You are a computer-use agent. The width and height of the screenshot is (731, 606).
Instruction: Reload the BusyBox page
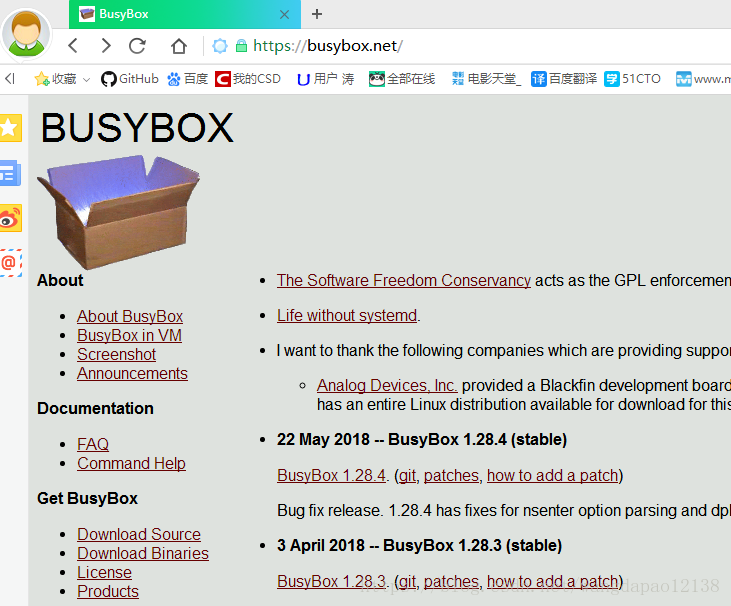138,46
